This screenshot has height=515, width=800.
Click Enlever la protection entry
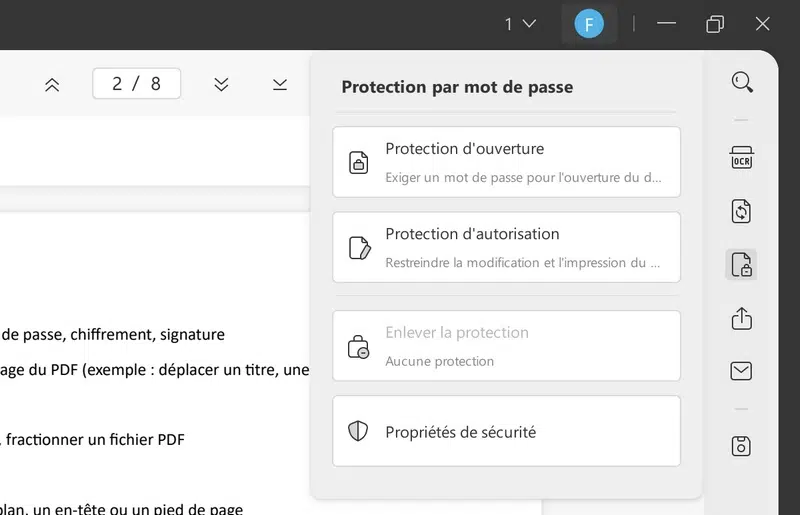506,345
